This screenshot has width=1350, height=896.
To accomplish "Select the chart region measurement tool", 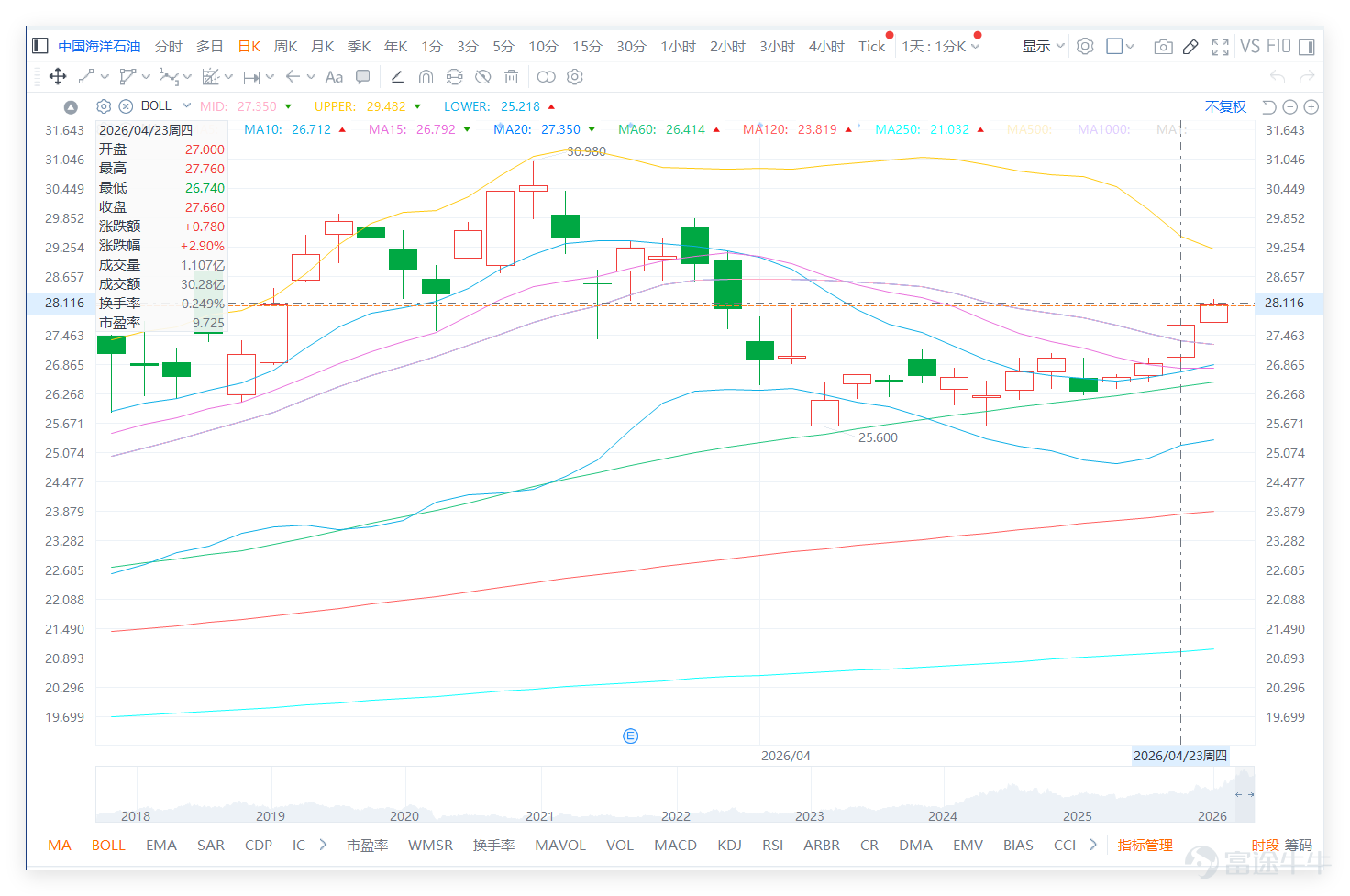I will (211, 77).
